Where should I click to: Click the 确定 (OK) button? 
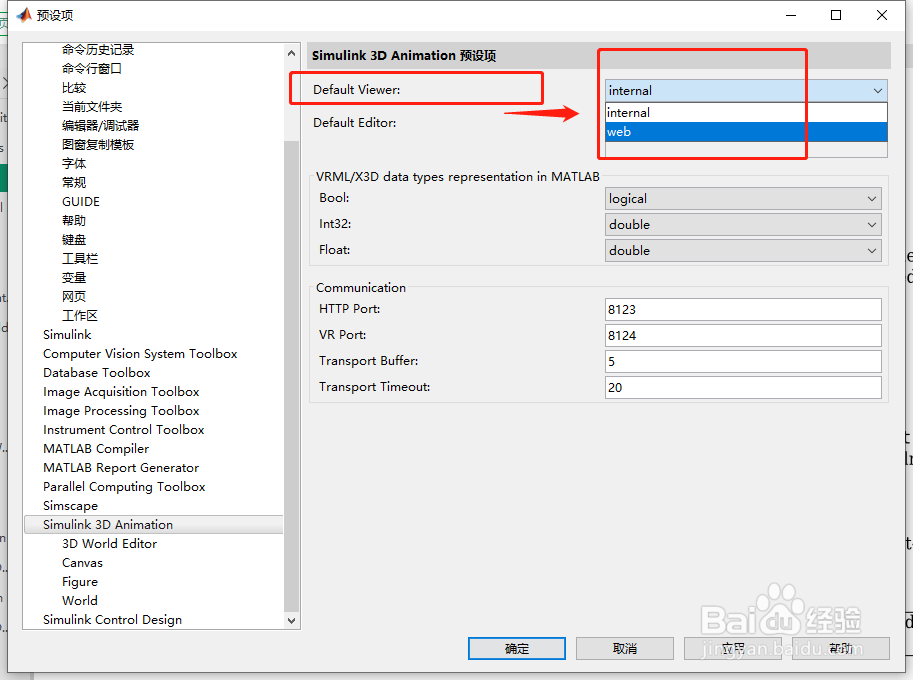(516, 649)
